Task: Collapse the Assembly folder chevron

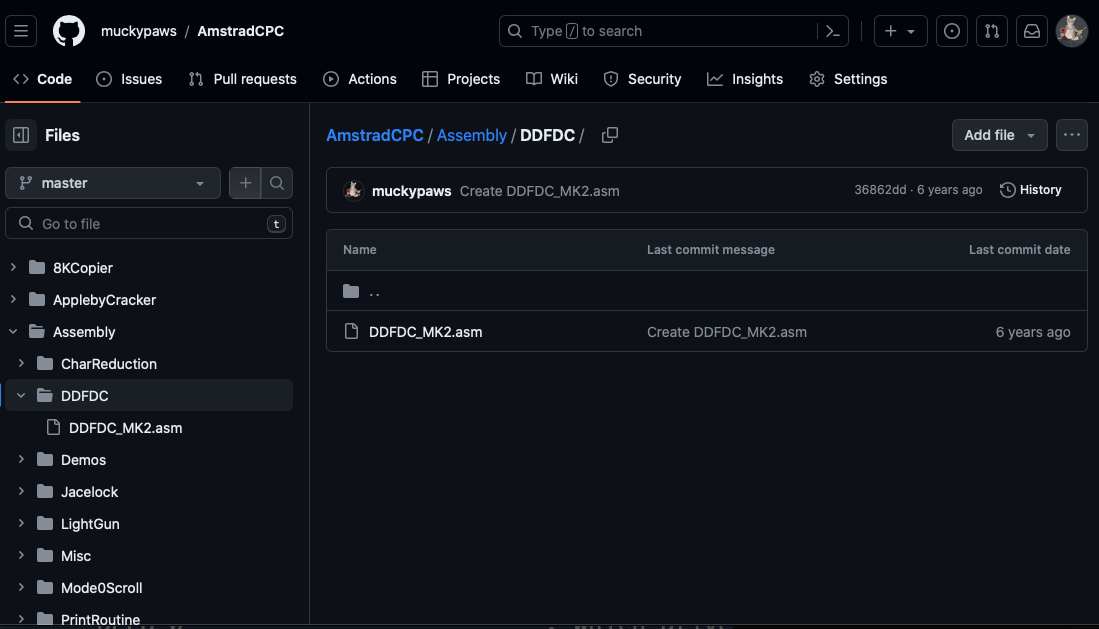Action: coord(13,332)
